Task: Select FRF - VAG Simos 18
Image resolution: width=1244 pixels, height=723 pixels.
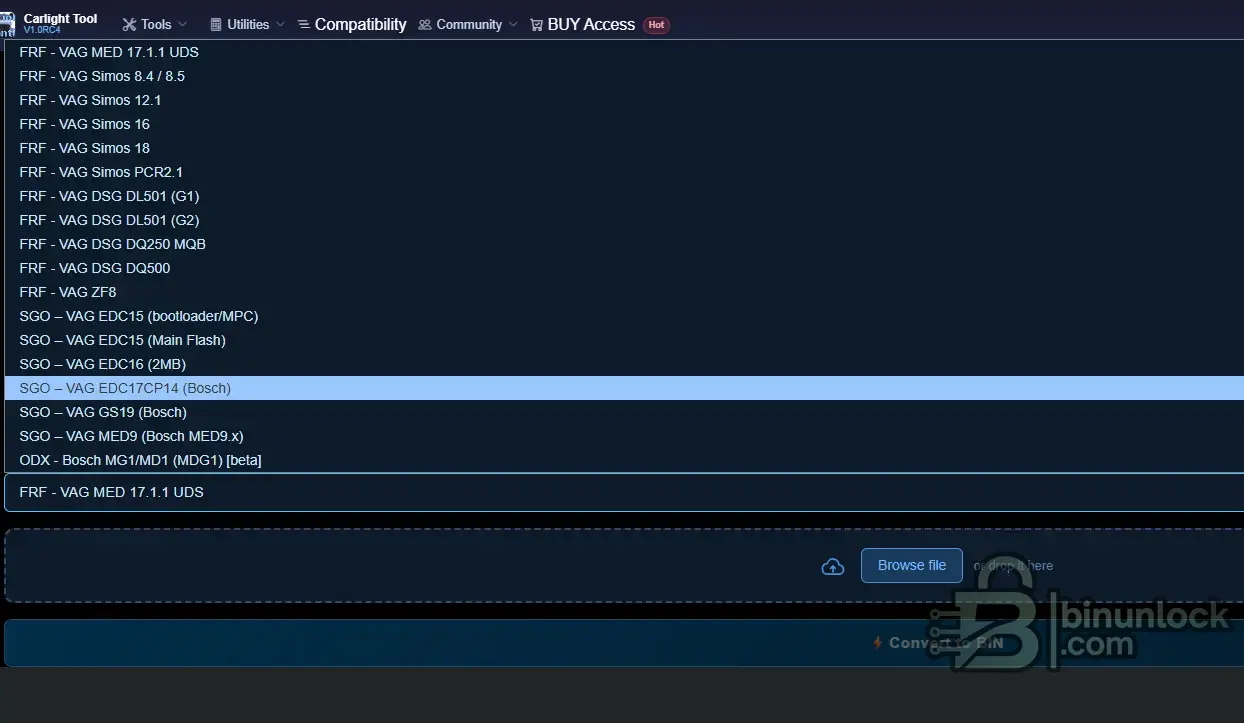Action: pos(624,148)
